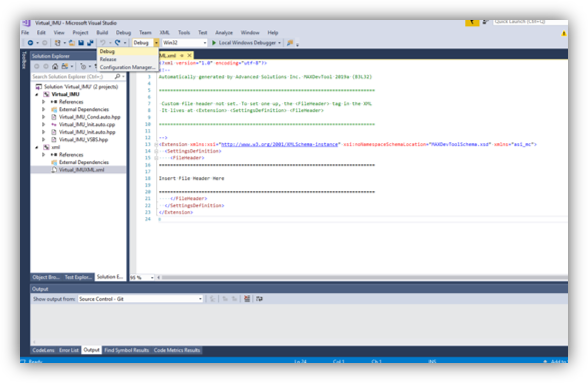Switch to Find Symbol Results tab
The width and height of the screenshot is (588, 383).
[x=126, y=350]
